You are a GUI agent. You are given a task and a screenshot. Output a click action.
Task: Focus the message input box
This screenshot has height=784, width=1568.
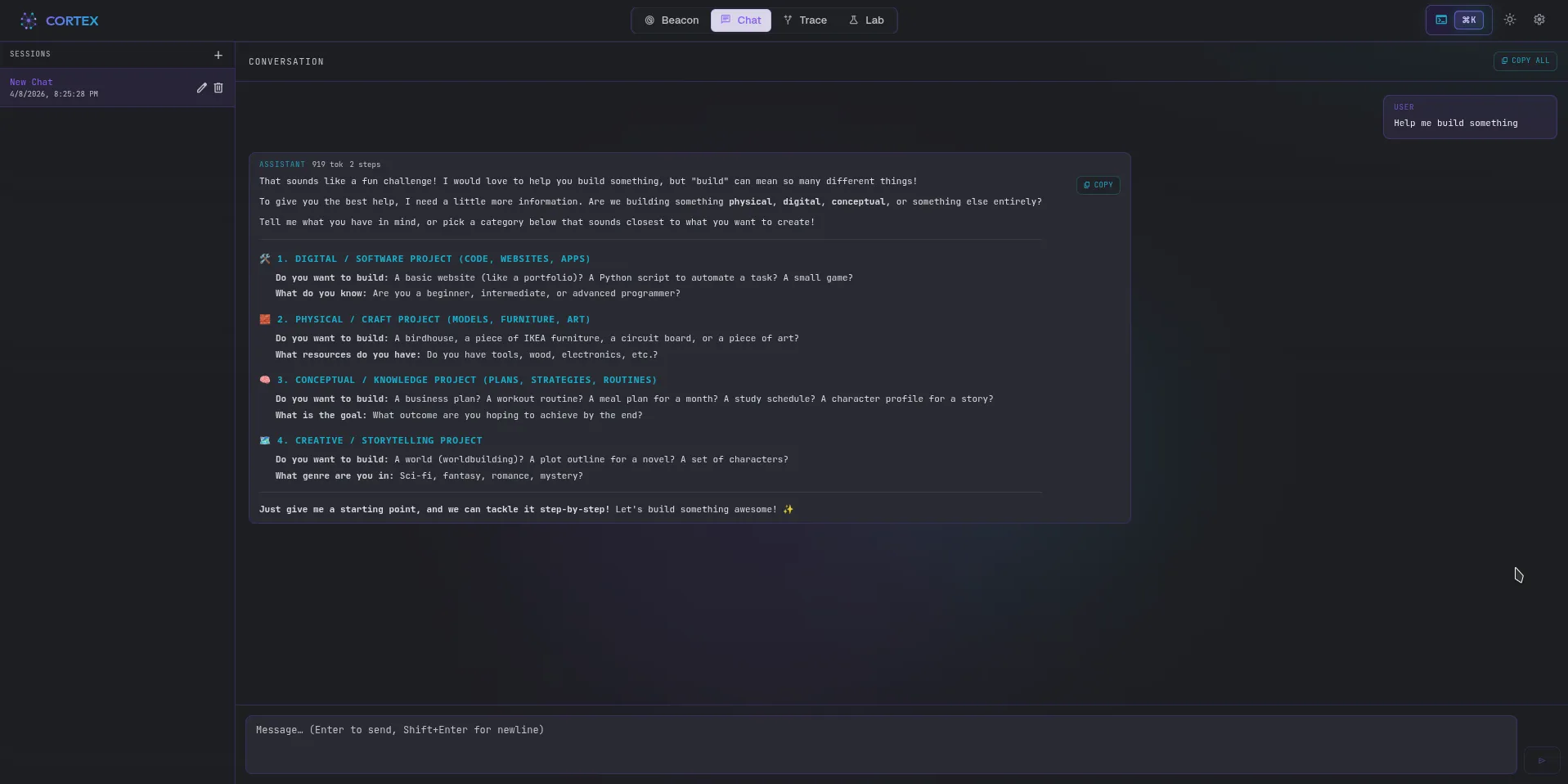[x=881, y=745]
